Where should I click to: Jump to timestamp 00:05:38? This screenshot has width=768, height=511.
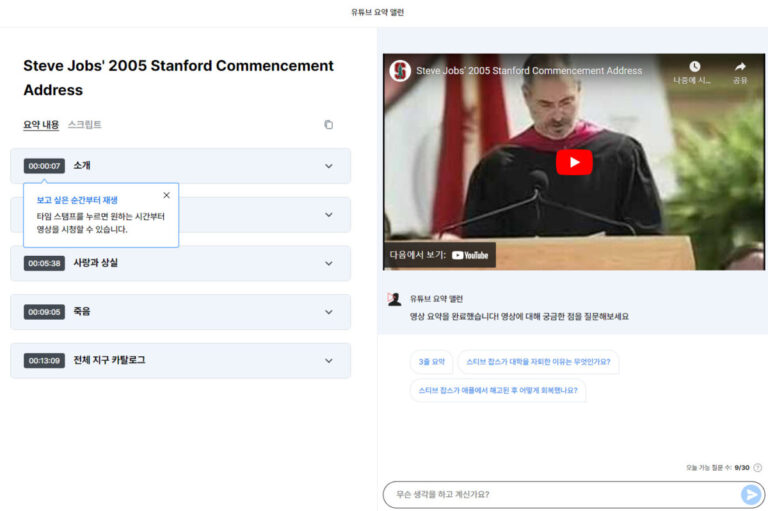coord(44,263)
